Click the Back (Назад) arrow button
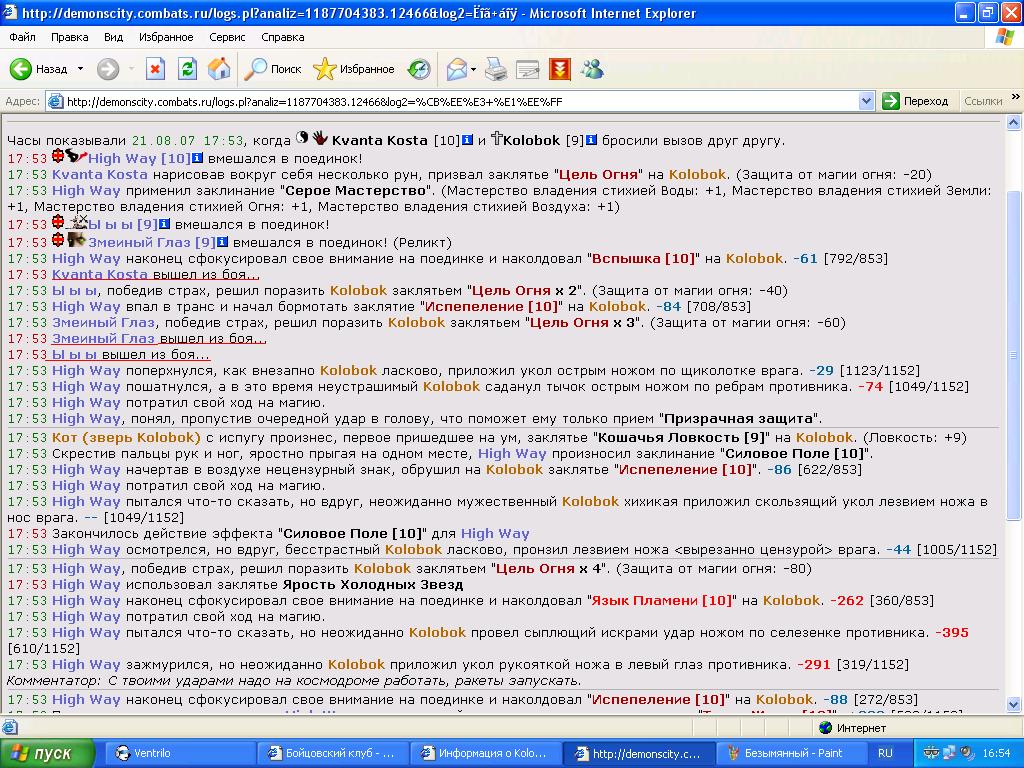This screenshot has width=1024, height=768. (x=22, y=69)
